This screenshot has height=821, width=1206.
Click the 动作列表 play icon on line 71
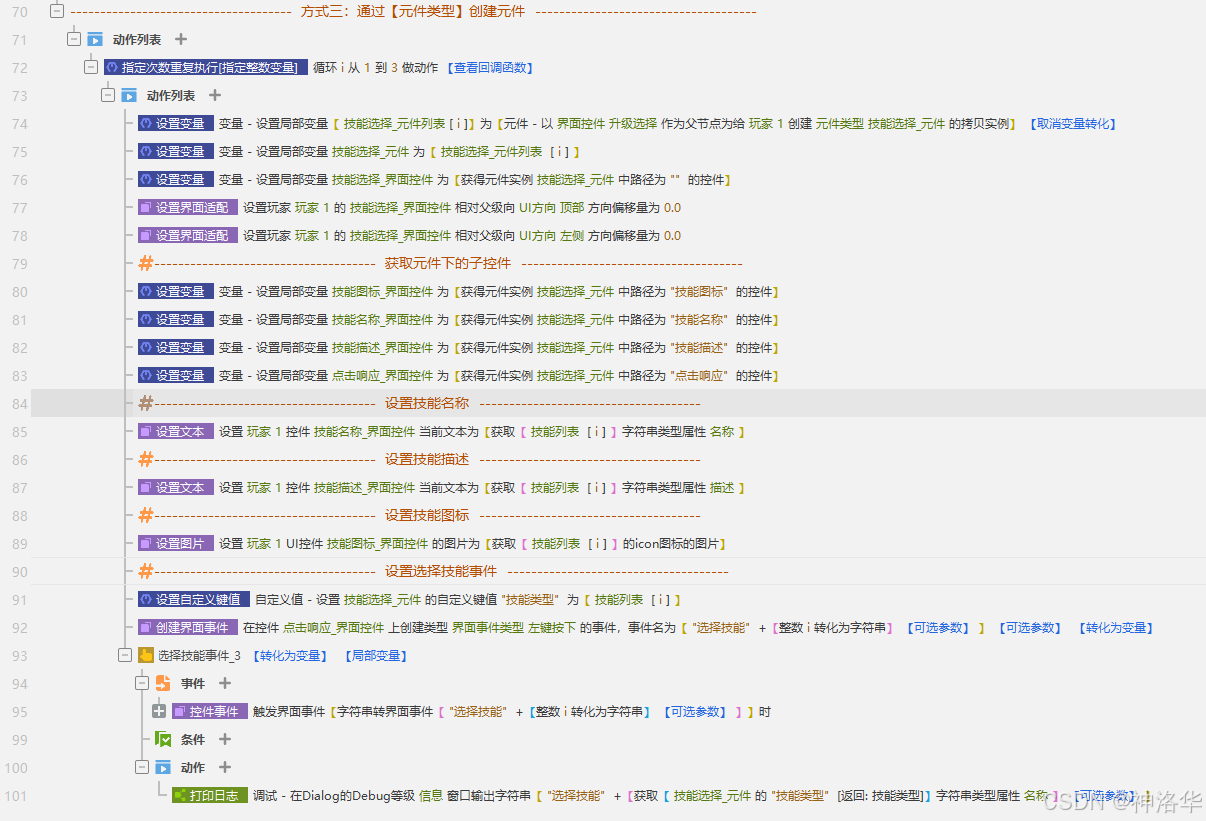coord(95,39)
